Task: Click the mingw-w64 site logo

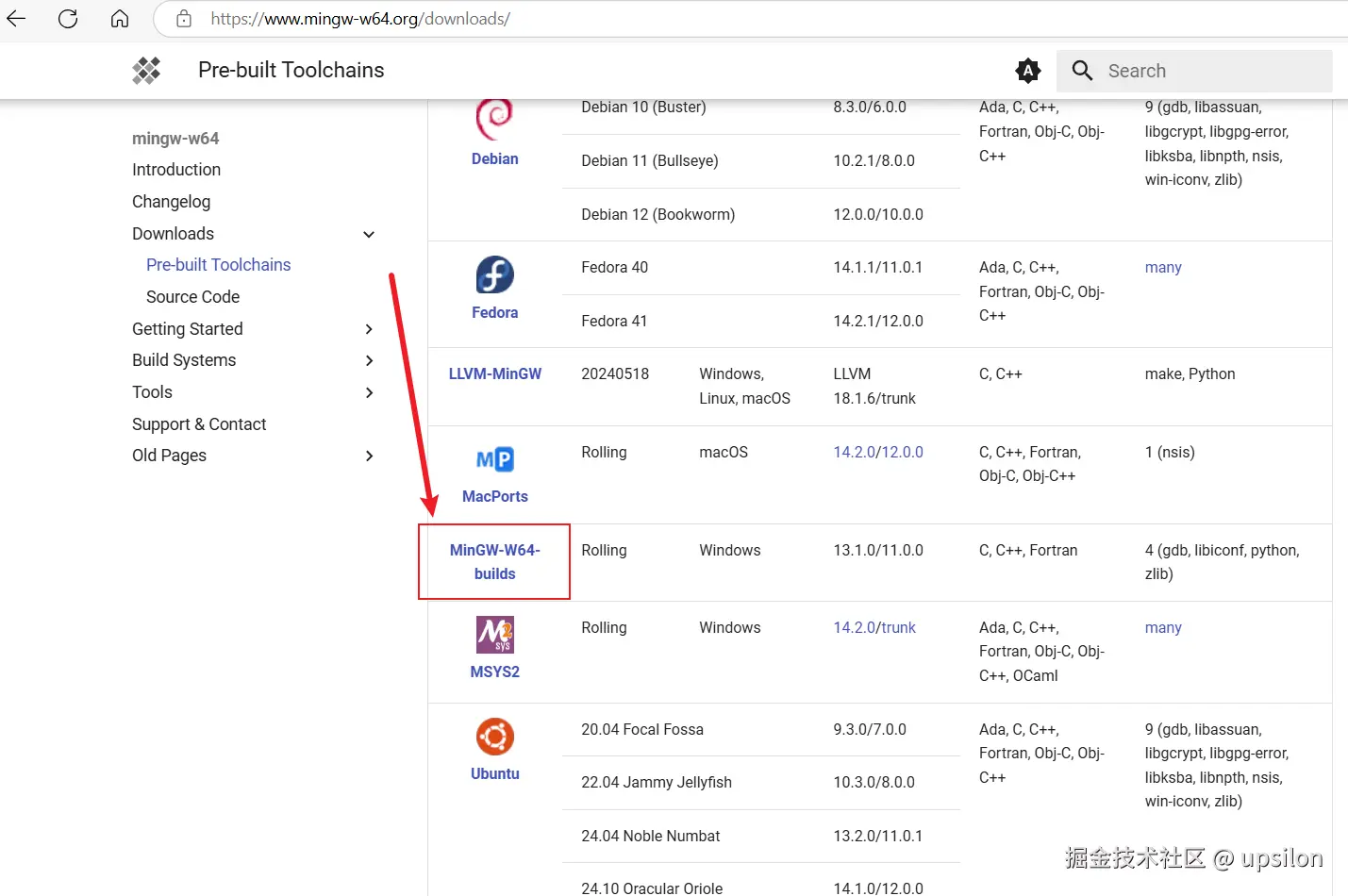Action: tap(146, 71)
